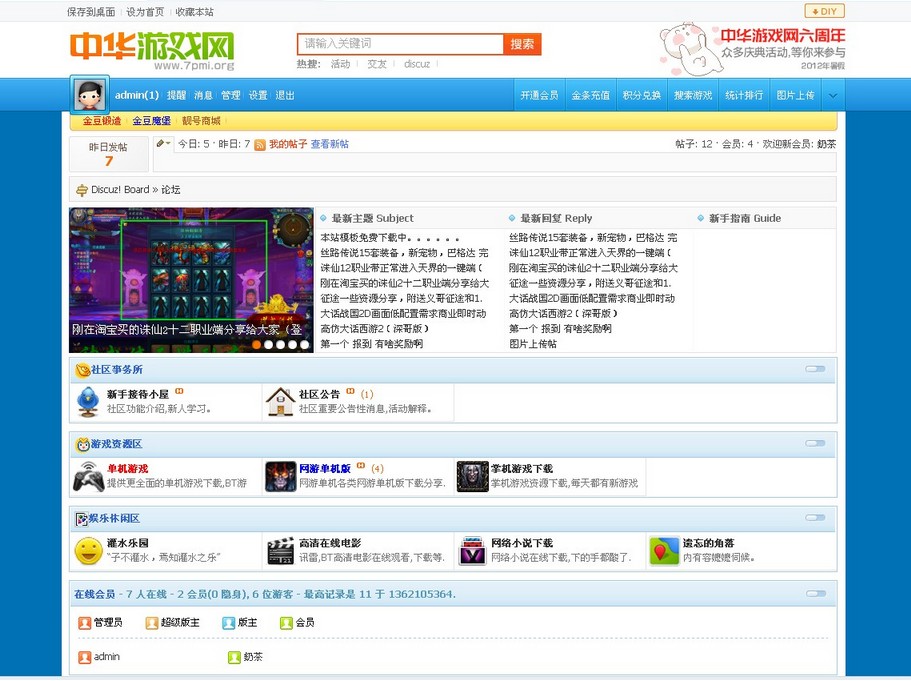
Task: Click the 保存到桌面 link
Action: click(x=91, y=12)
